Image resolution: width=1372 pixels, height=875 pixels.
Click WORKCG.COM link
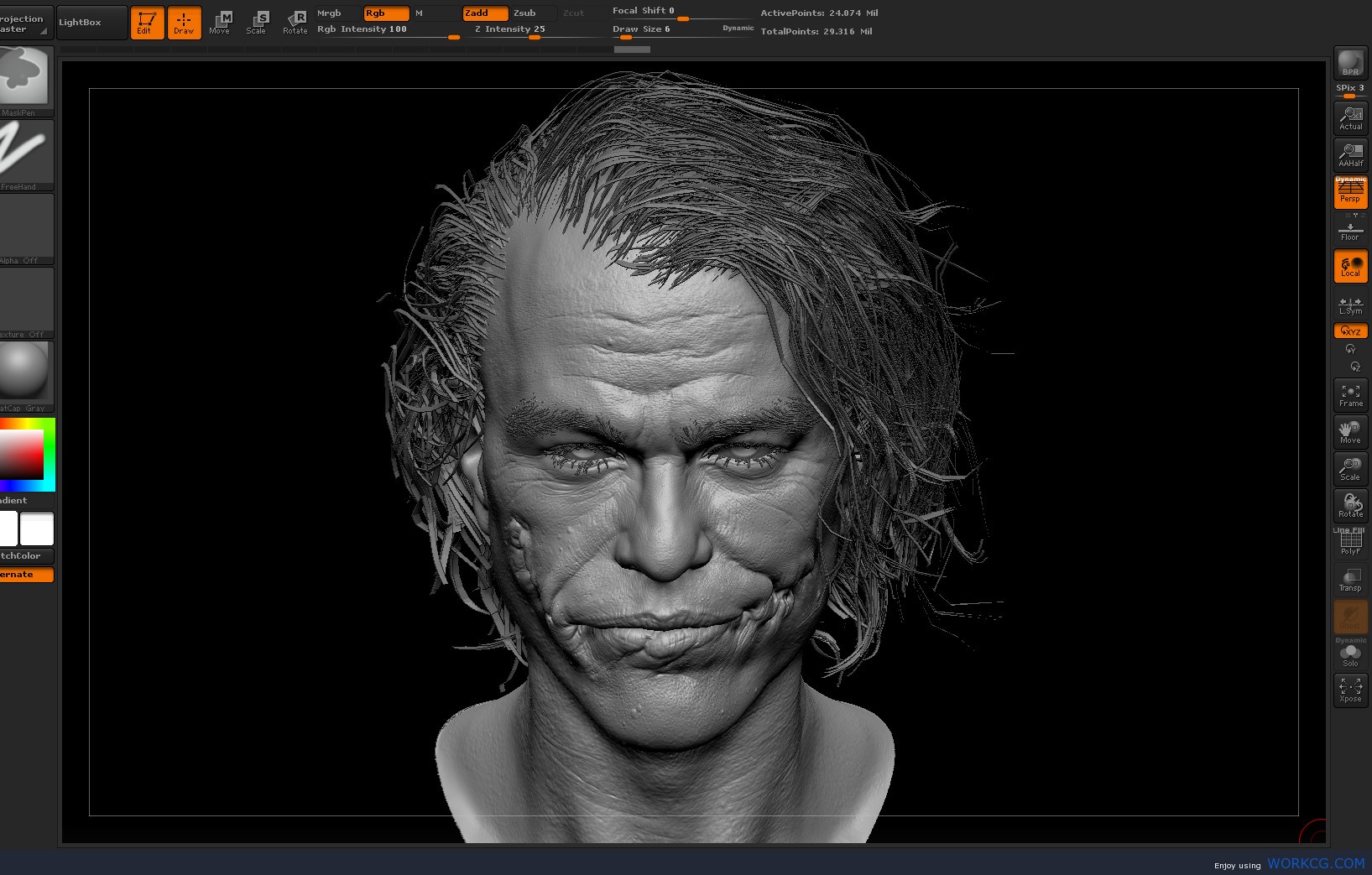[x=1316, y=863]
